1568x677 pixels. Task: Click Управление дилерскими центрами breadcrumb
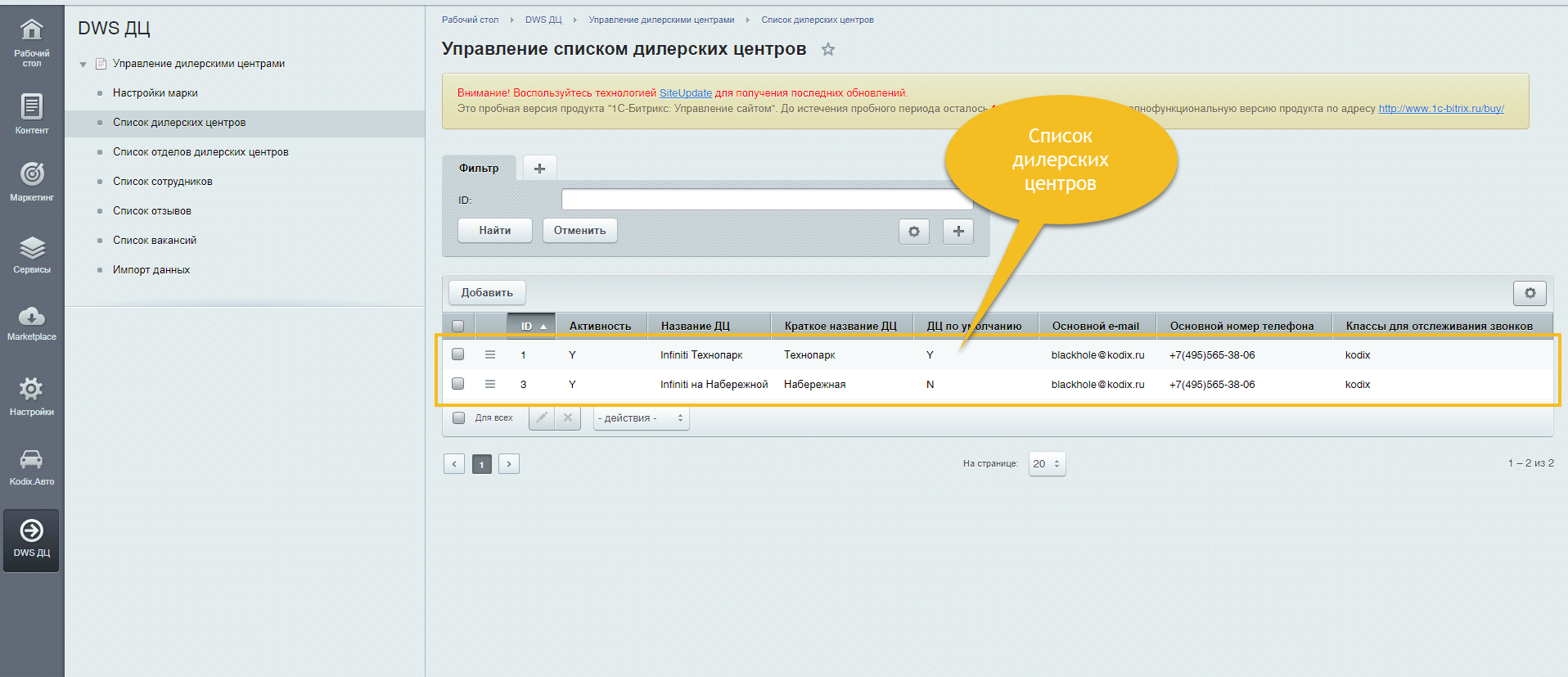pos(661,20)
